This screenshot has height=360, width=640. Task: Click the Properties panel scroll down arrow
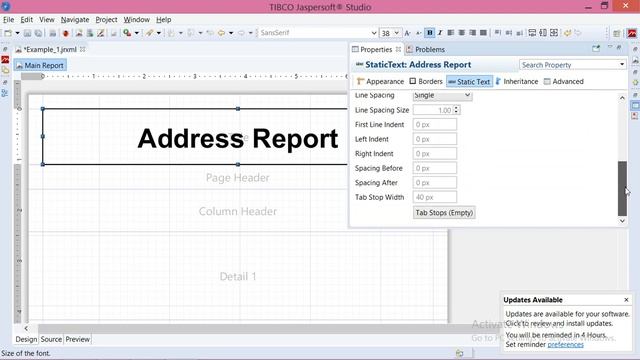[x=622, y=221]
